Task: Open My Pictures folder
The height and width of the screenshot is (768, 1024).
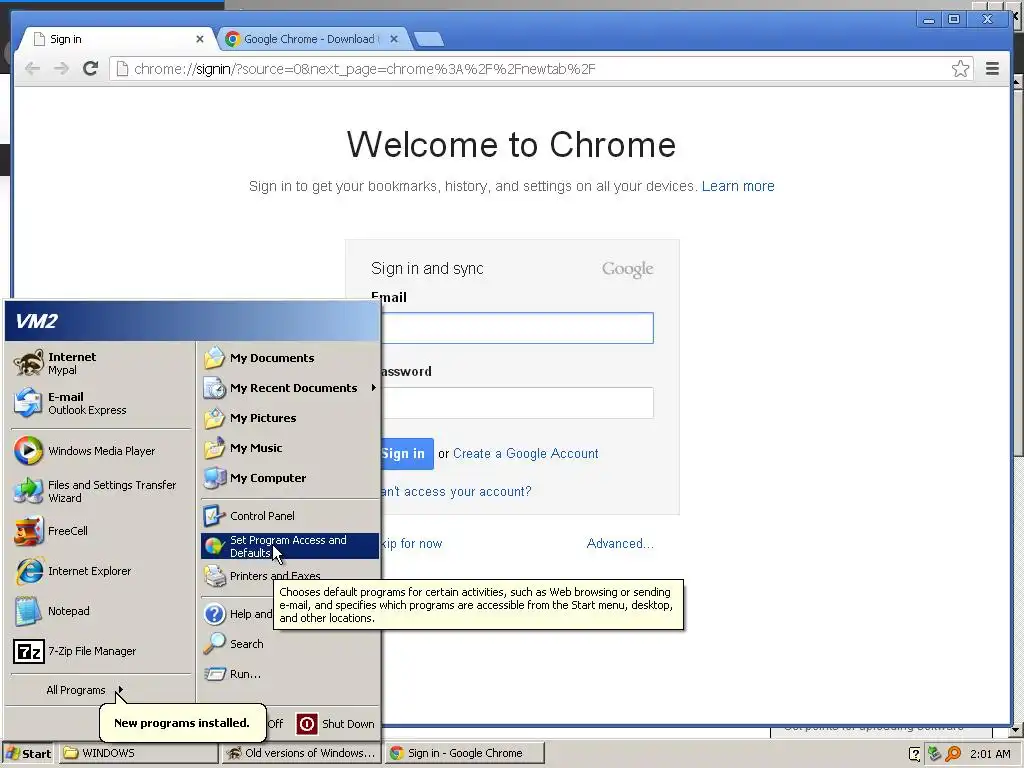Action: click(x=289, y=418)
